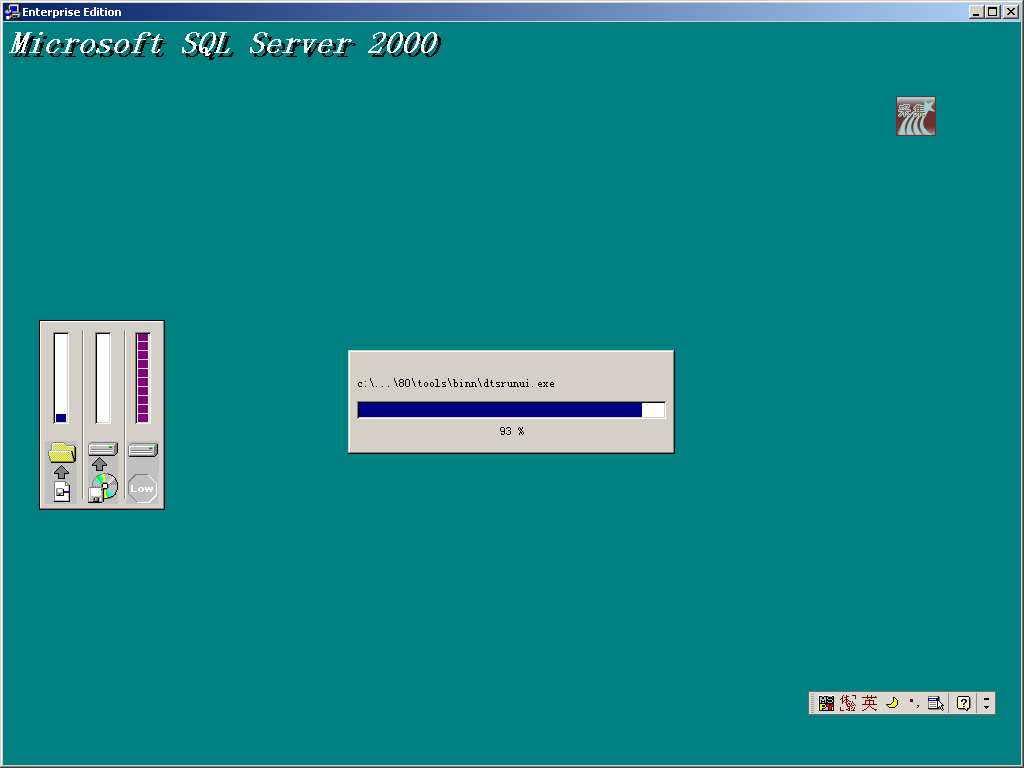Maximize the Enterprise Edition setup window
The image size is (1024, 768).
pyautogui.click(x=993, y=12)
